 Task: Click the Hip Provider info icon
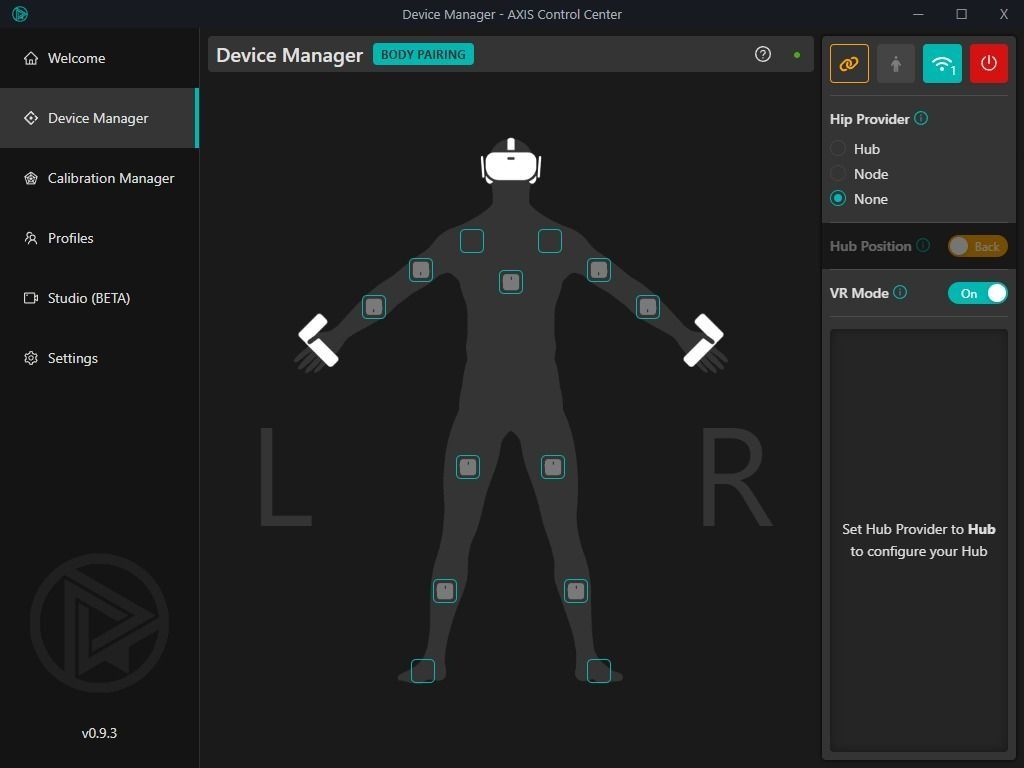coord(921,118)
